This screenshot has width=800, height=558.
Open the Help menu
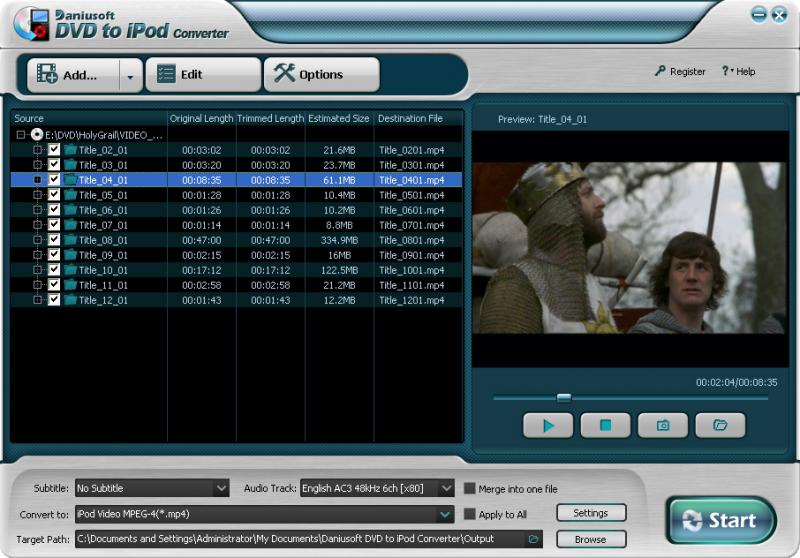tap(738, 72)
